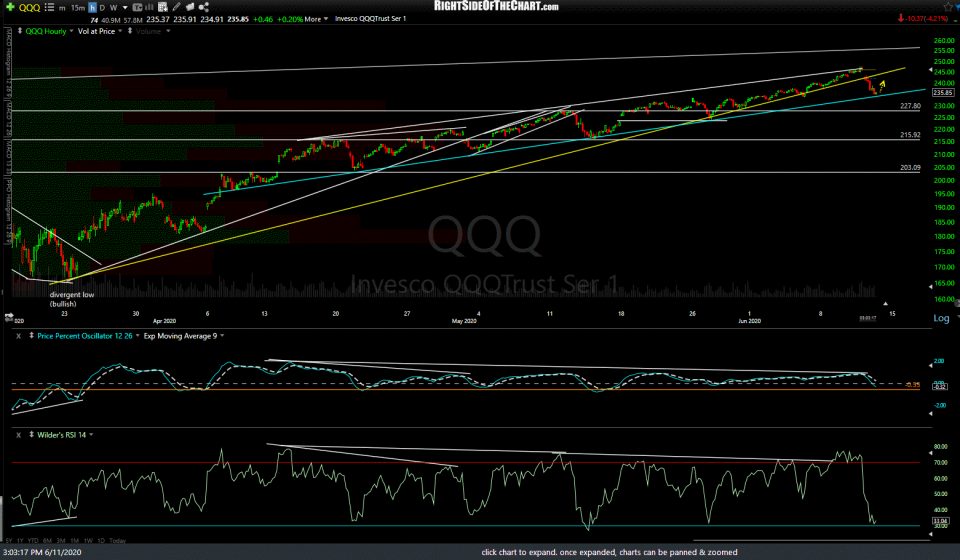Click the price scale collapse arrow near 160.00
960x560 pixels.
tap(957, 303)
